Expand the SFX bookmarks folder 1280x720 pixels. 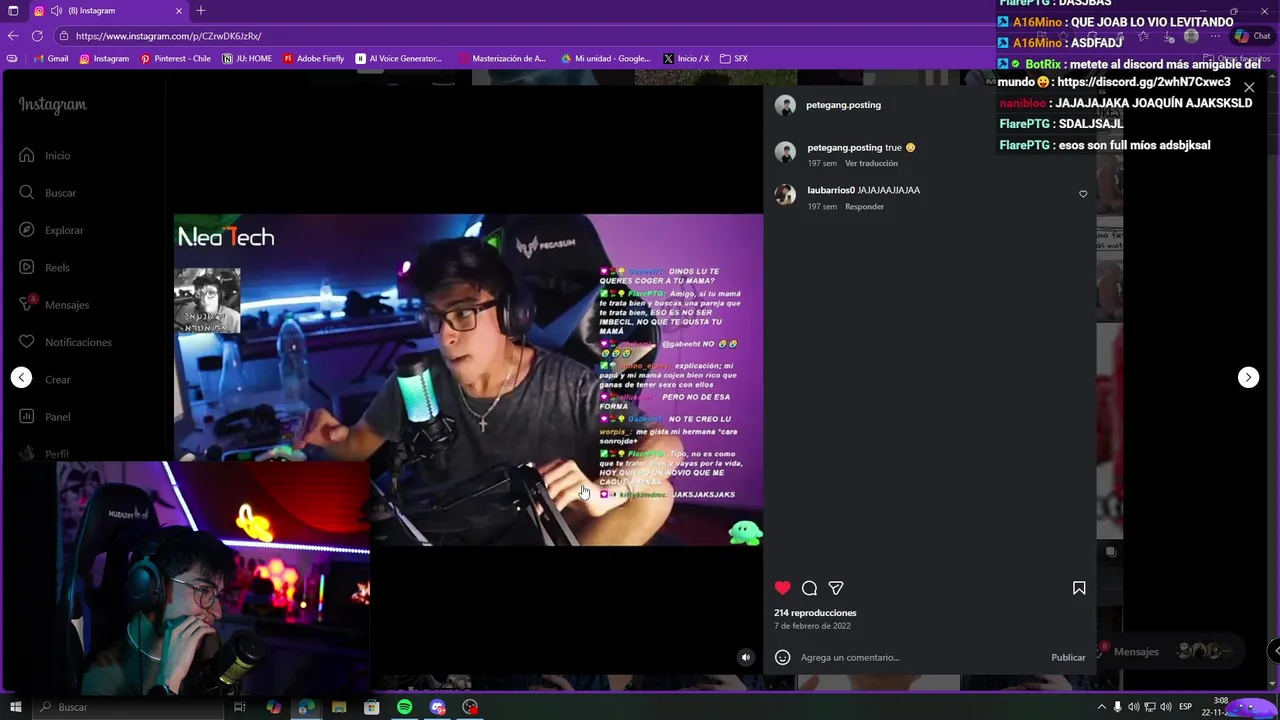[734, 59]
